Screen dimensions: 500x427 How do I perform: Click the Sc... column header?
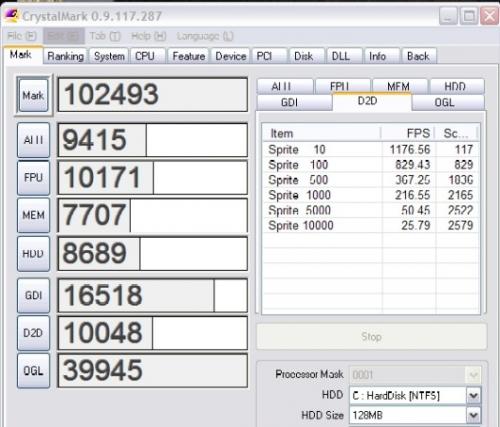tap(457, 133)
